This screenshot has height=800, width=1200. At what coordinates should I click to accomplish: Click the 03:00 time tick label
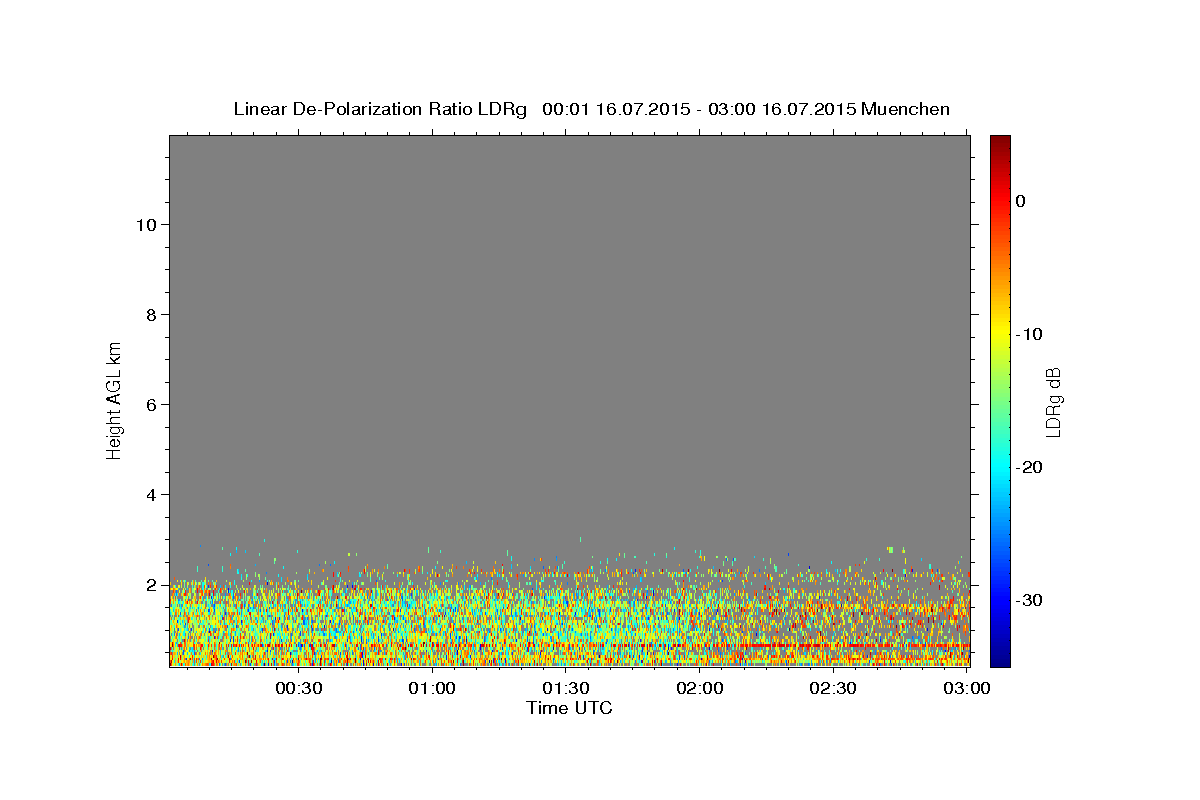tap(966, 689)
